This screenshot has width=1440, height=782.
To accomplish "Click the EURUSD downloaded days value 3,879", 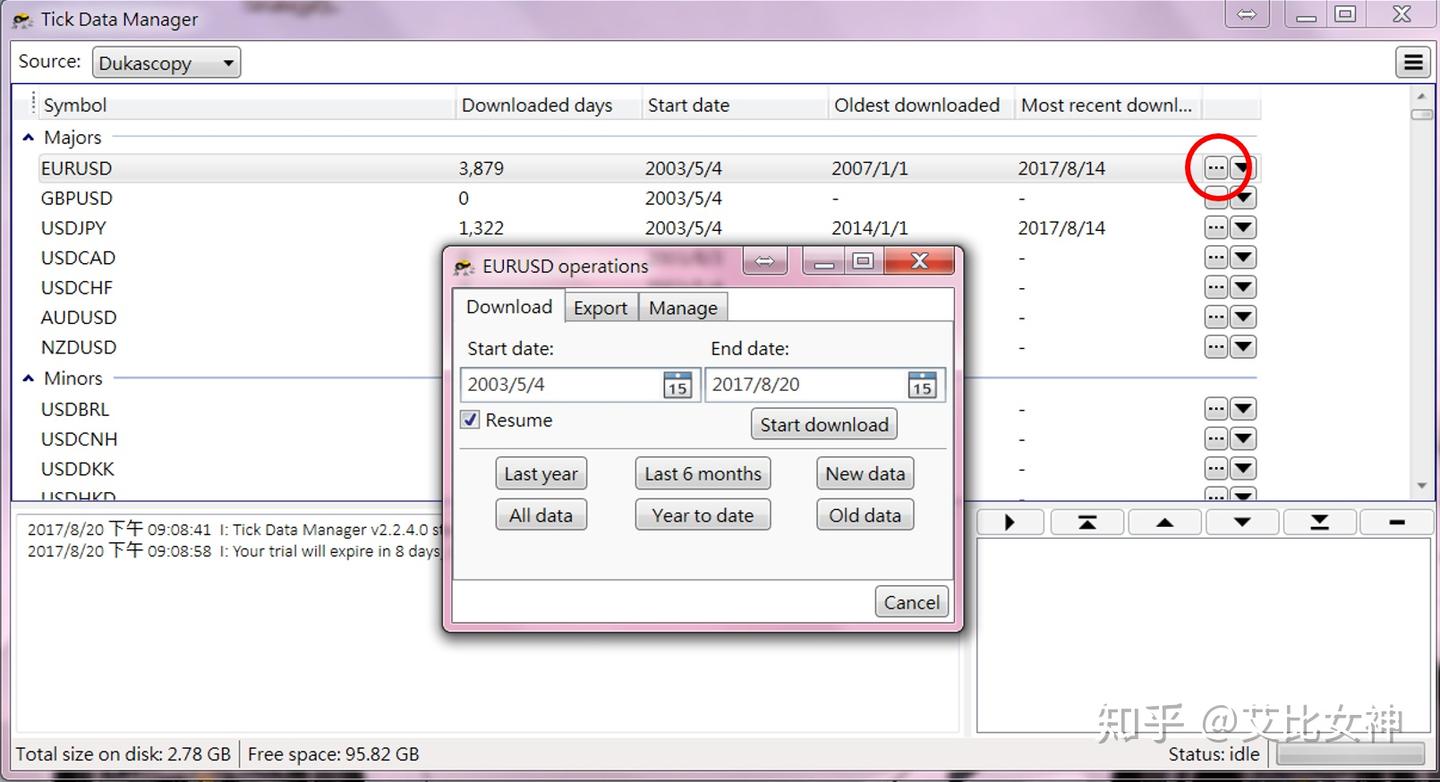I will tap(482, 168).
